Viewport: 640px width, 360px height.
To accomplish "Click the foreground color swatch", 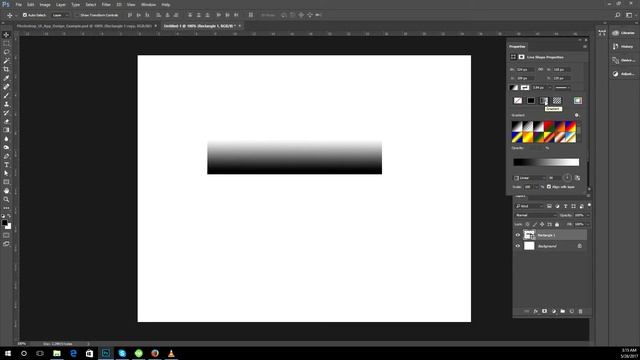I will tap(4, 222).
